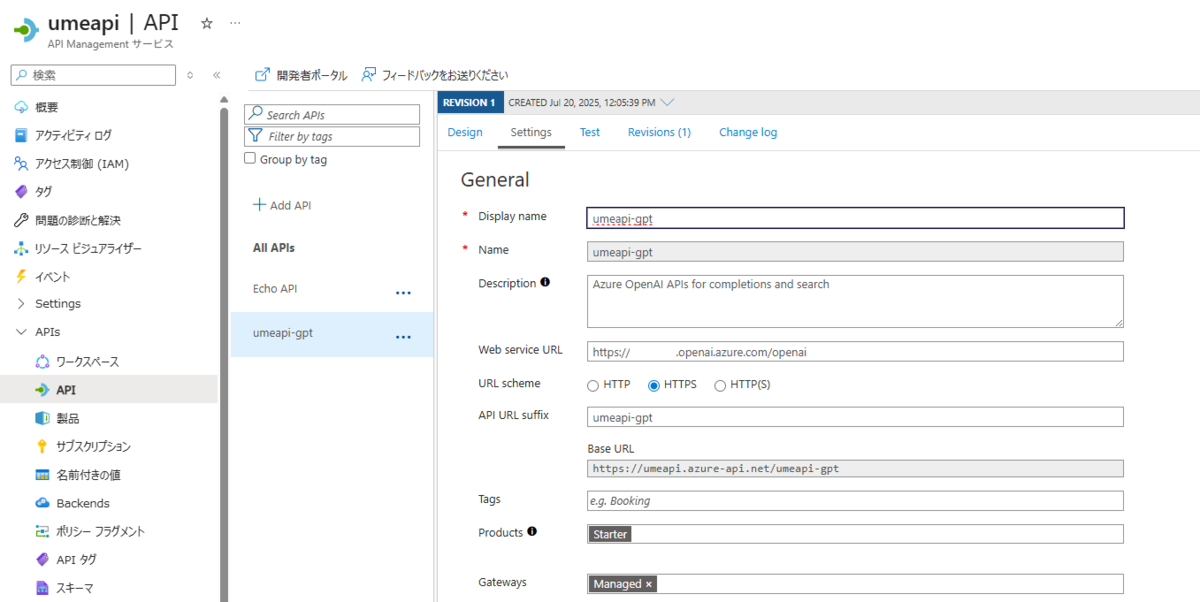Click the API URL suffix field
The width and height of the screenshot is (1200, 602).
[x=855, y=417]
